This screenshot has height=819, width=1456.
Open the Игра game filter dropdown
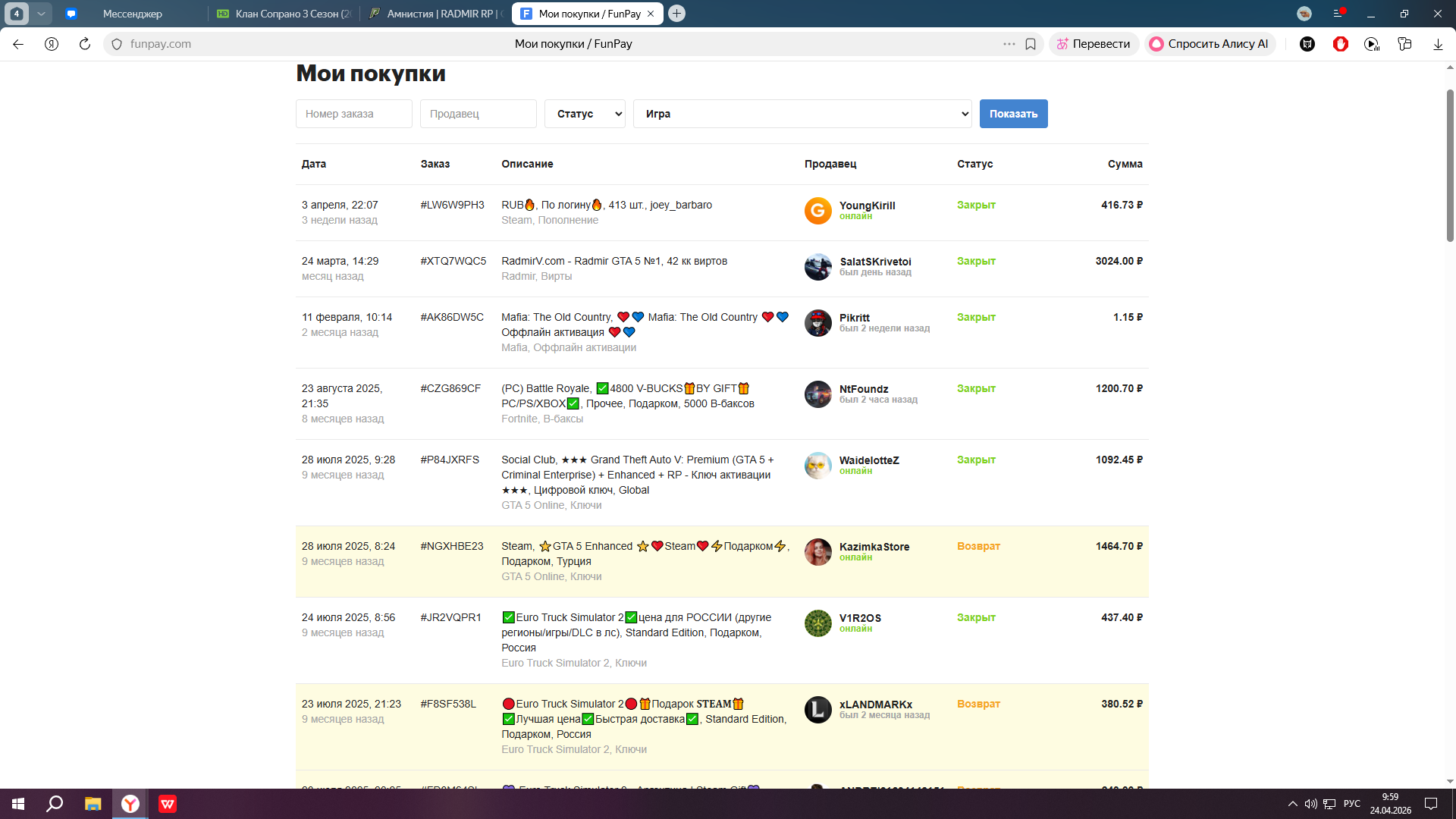click(802, 114)
